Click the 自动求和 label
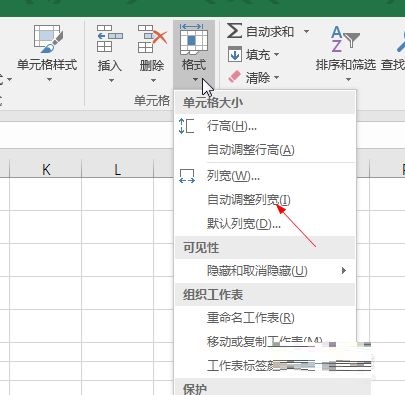This screenshot has height=395, width=405. tap(270, 32)
